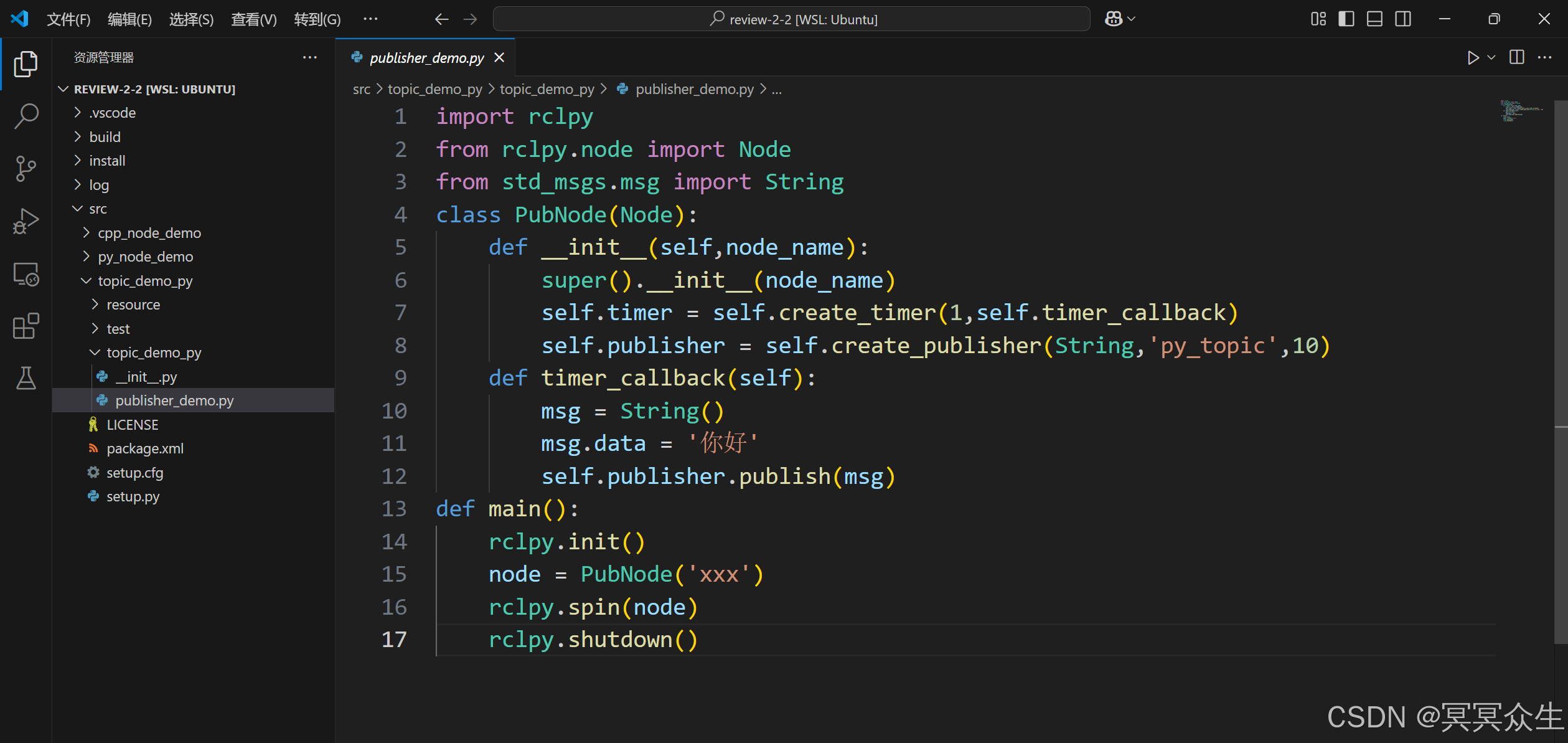Open the Run and Debug view
The height and width of the screenshot is (743, 1568).
[x=26, y=221]
